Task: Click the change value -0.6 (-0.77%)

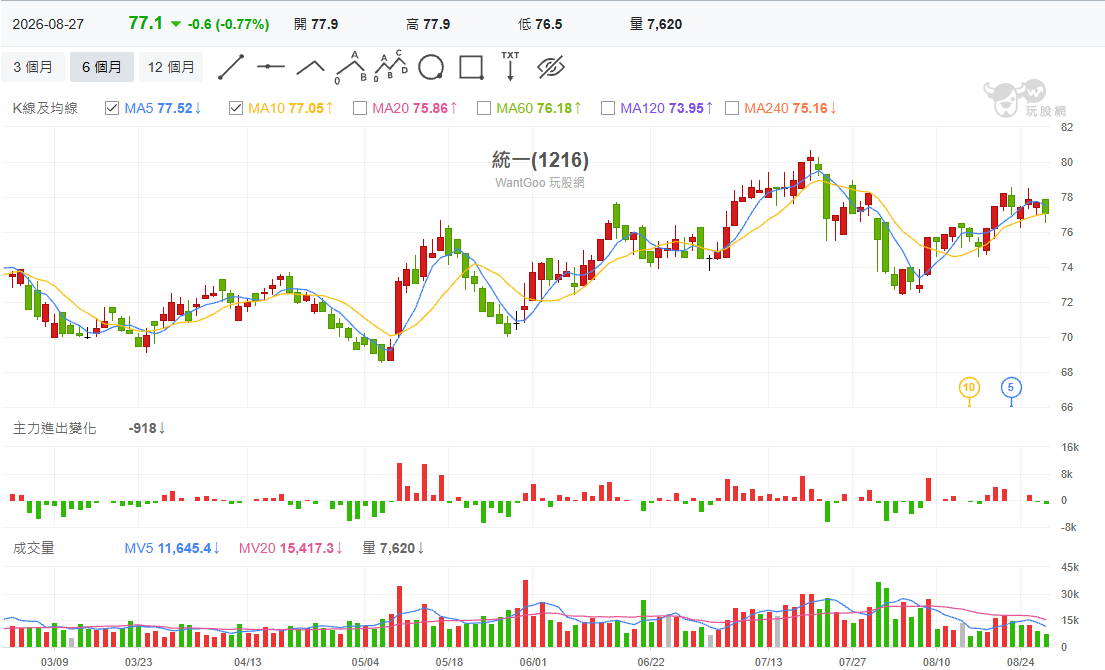Action: (228, 24)
